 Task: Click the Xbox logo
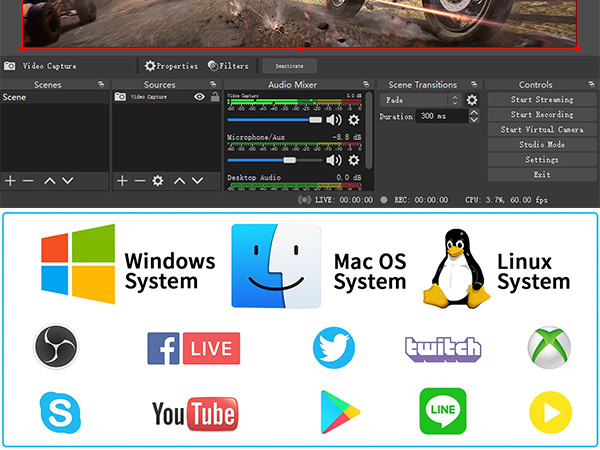pos(549,347)
